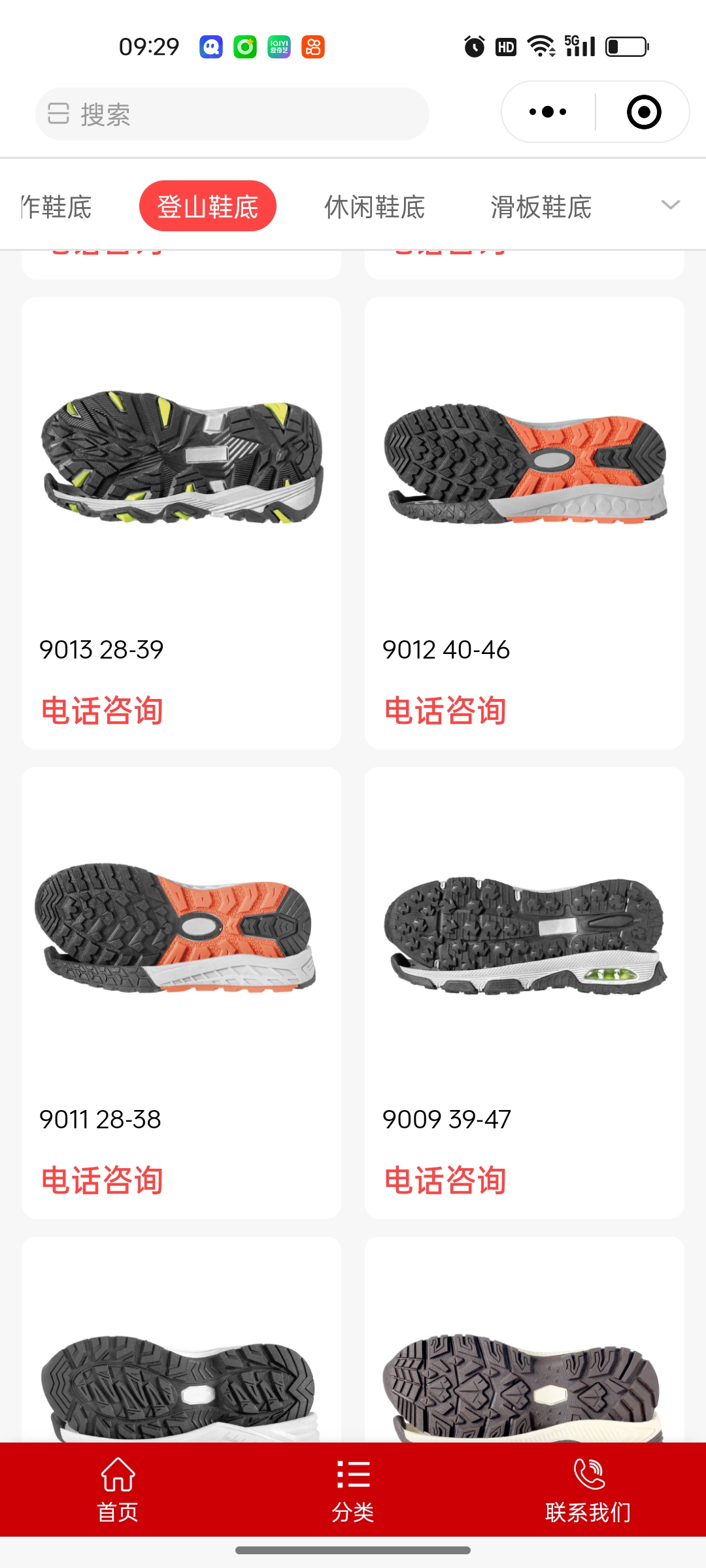Switch to the 滑板鞋底 tab
706x1568 pixels.
[x=541, y=207]
